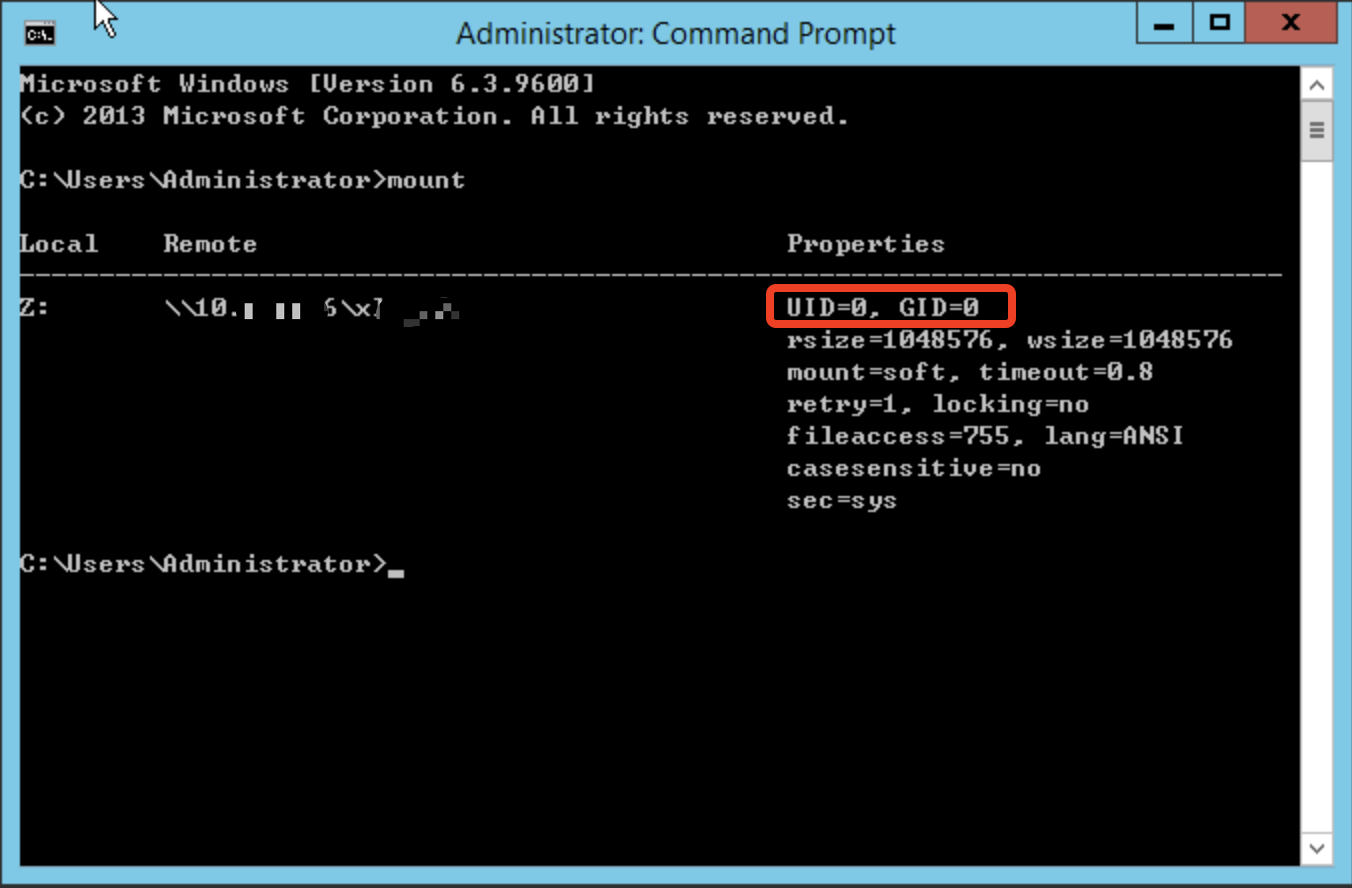Viewport: 1352px width, 888px height.
Task: Minimize the Command Prompt window
Action: (1163, 23)
